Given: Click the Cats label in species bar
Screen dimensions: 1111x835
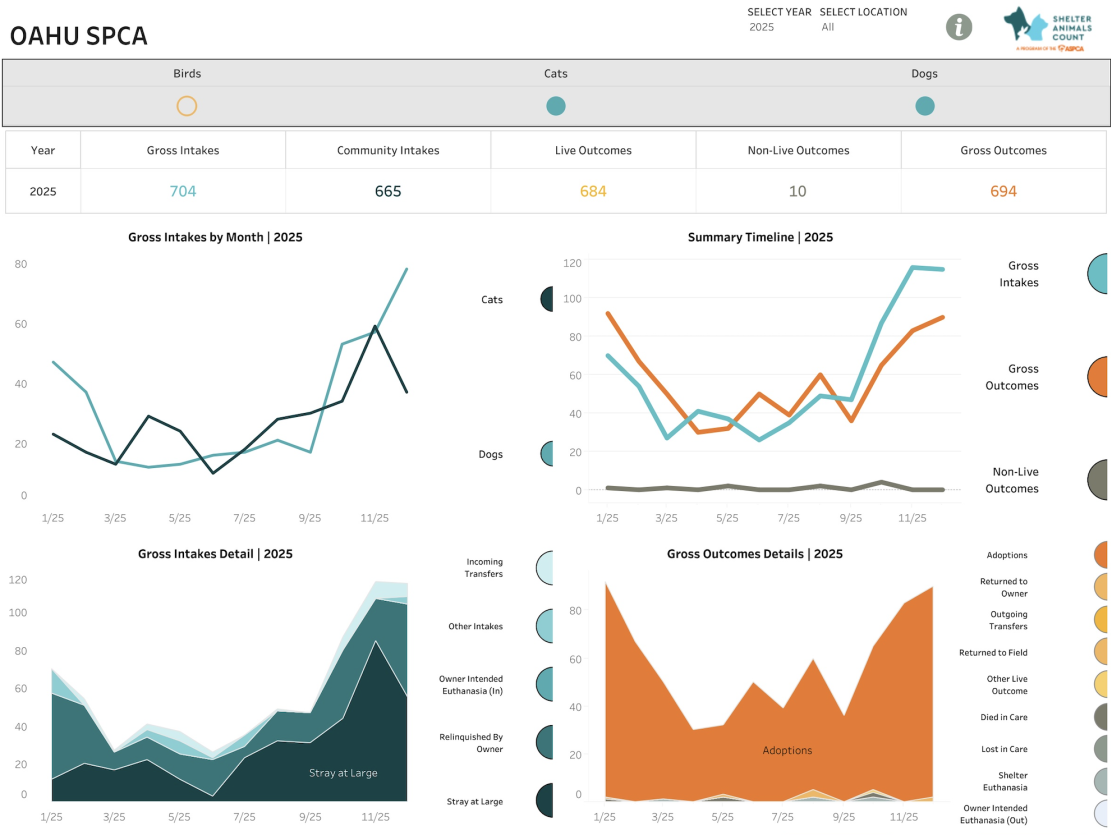Looking at the screenshot, I should pos(556,73).
